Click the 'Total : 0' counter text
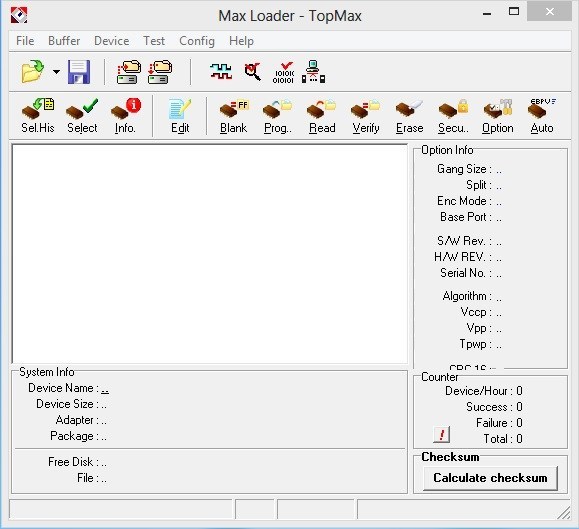This screenshot has width=579, height=529. point(503,439)
